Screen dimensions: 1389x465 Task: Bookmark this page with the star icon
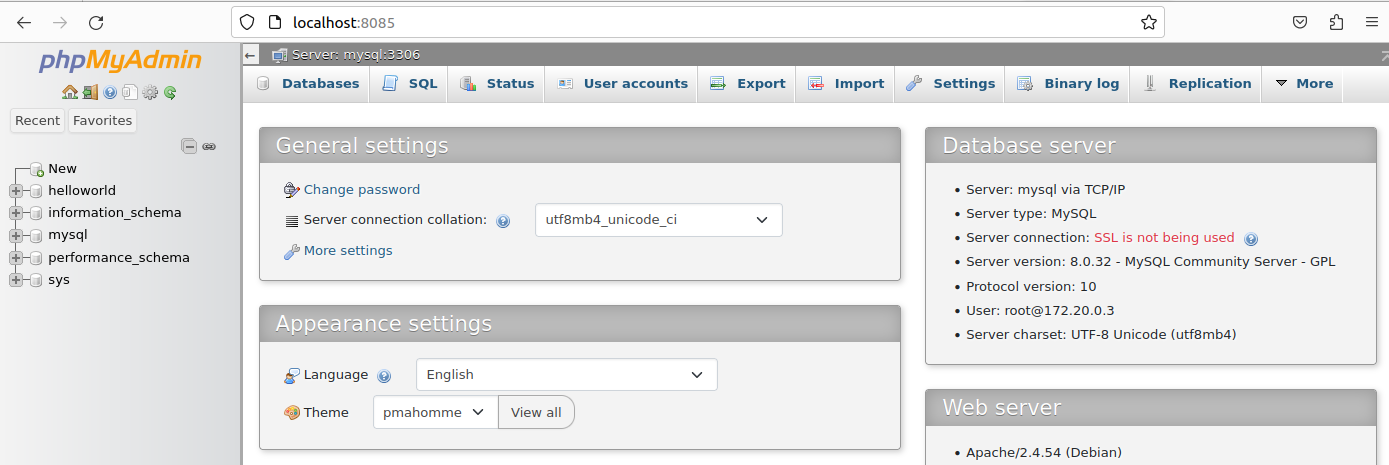[x=1149, y=22]
